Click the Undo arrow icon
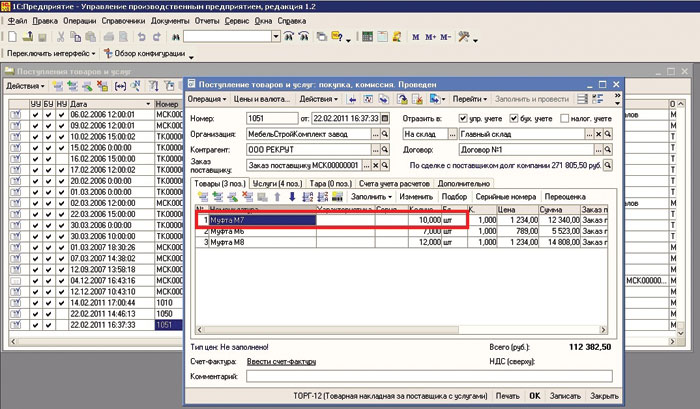 coord(142,37)
